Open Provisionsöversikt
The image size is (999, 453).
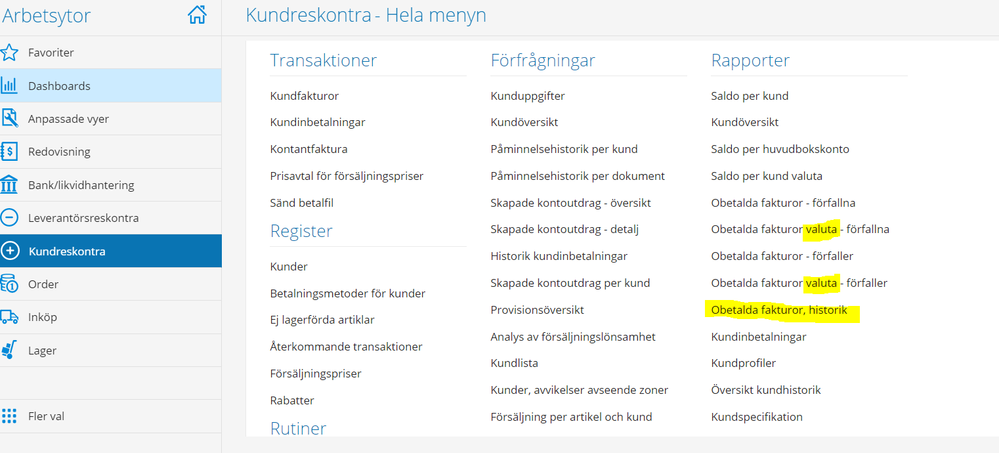(537, 310)
